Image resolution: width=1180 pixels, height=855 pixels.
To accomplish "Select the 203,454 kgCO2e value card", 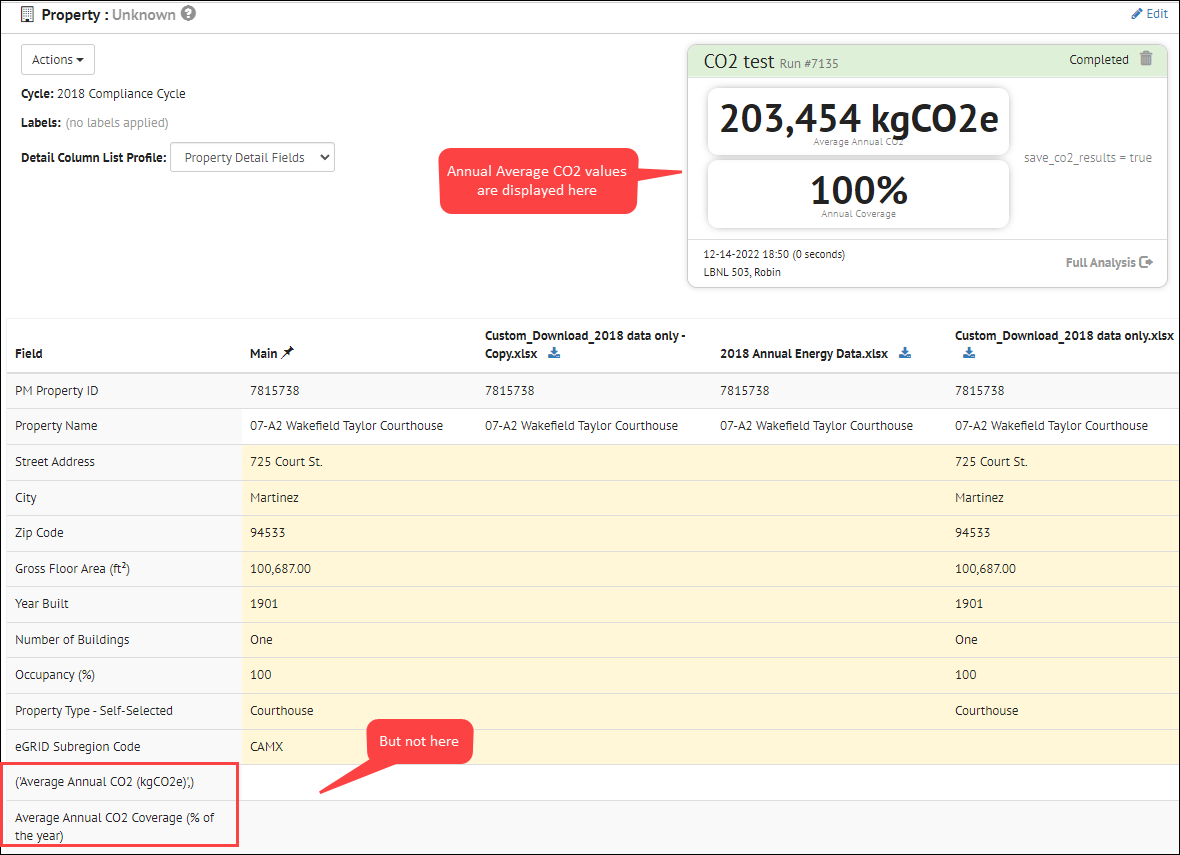I will click(x=858, y=121).
